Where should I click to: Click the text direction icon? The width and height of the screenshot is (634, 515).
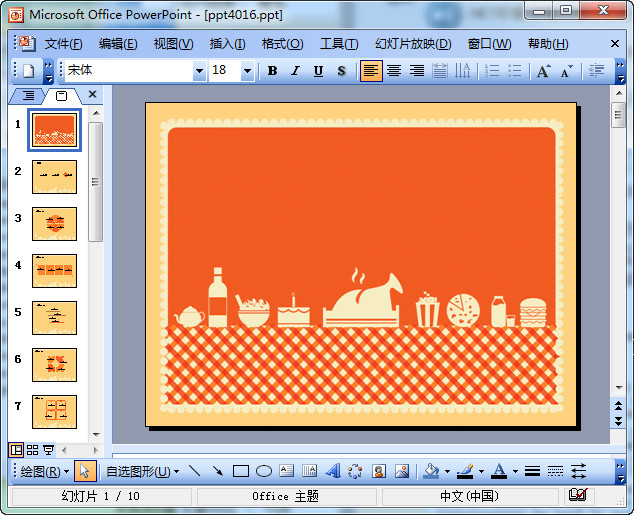point(463,71)
